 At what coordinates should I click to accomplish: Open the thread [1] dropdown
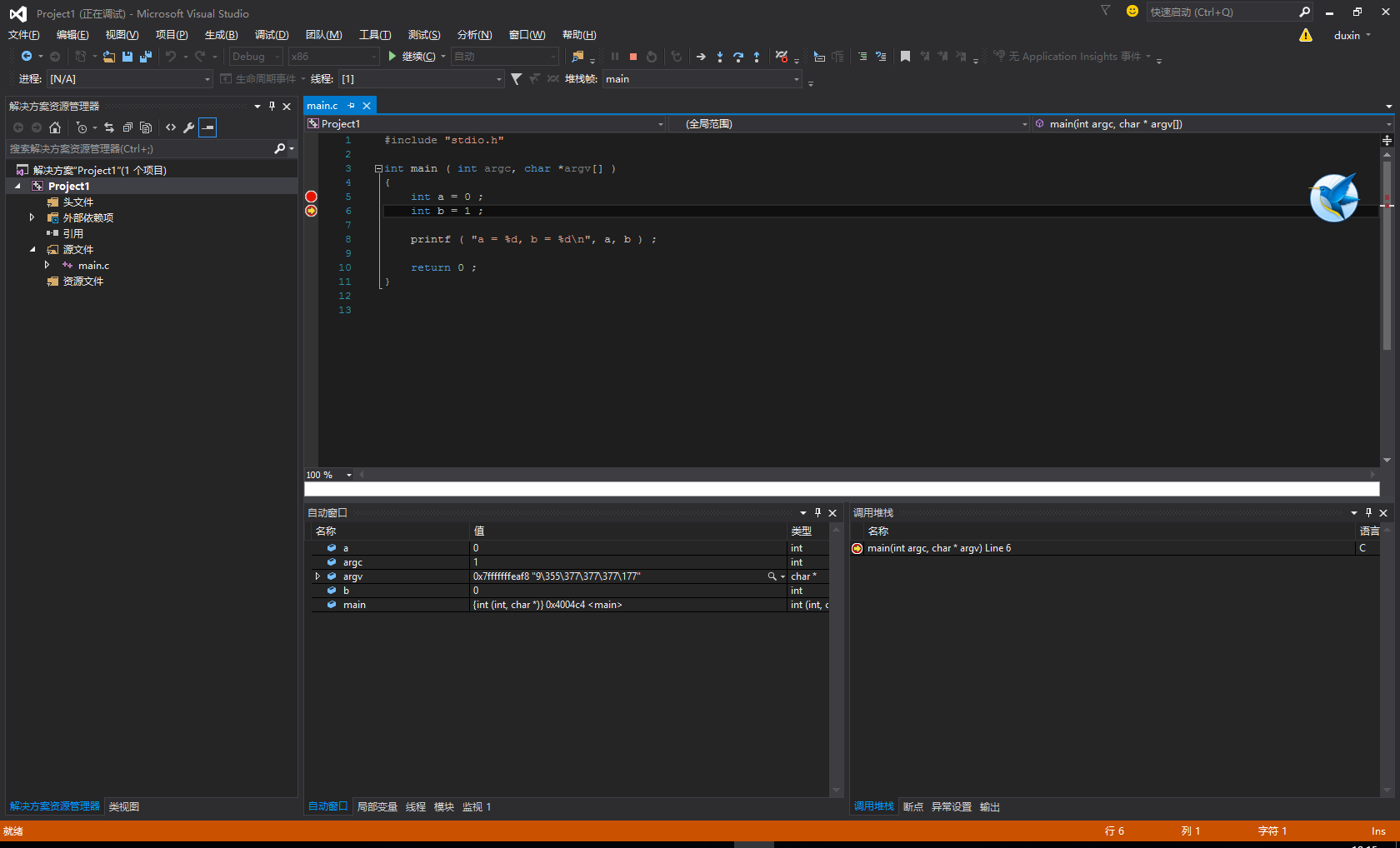(421, 78)
